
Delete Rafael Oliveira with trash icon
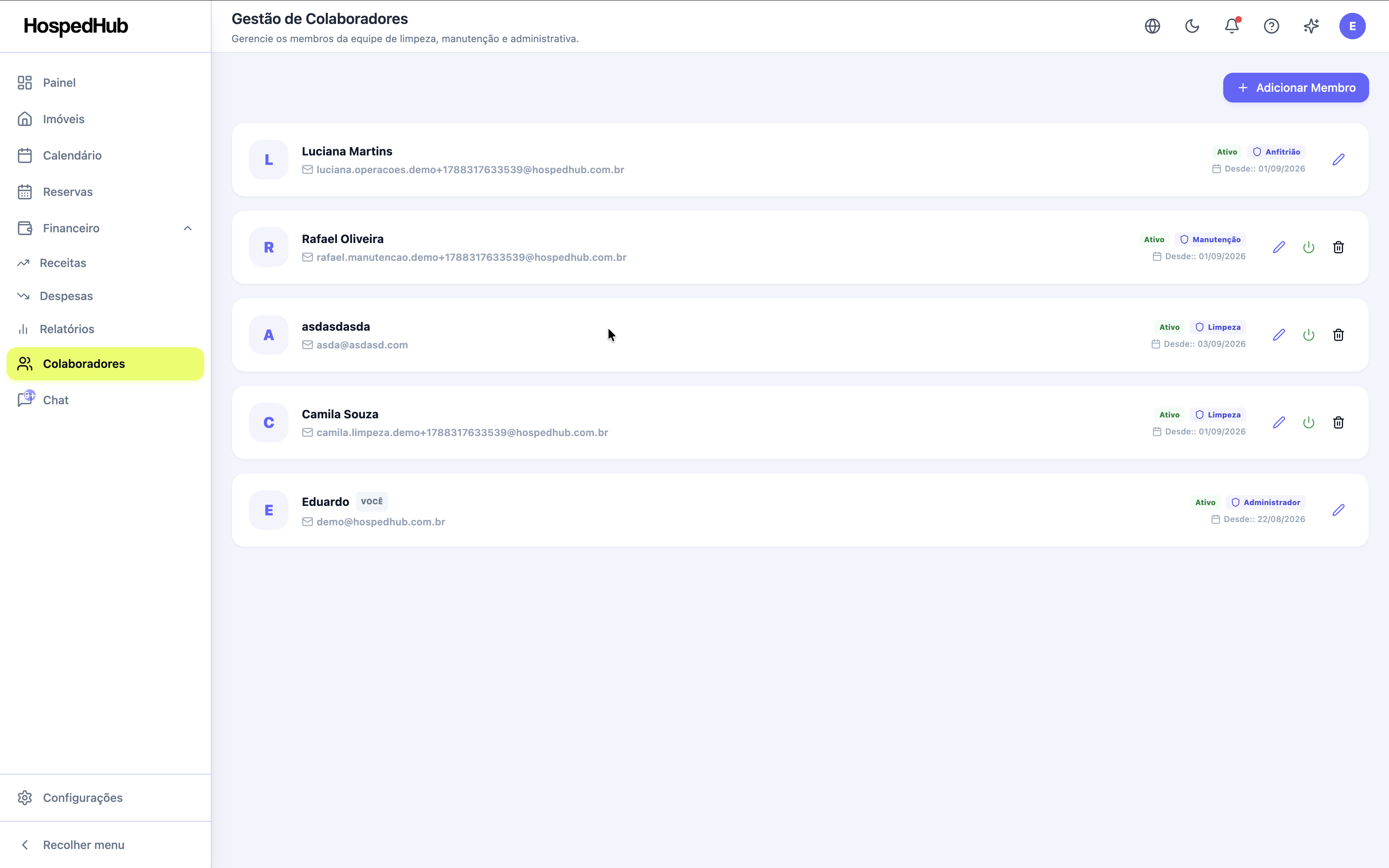pos(1339,248)
